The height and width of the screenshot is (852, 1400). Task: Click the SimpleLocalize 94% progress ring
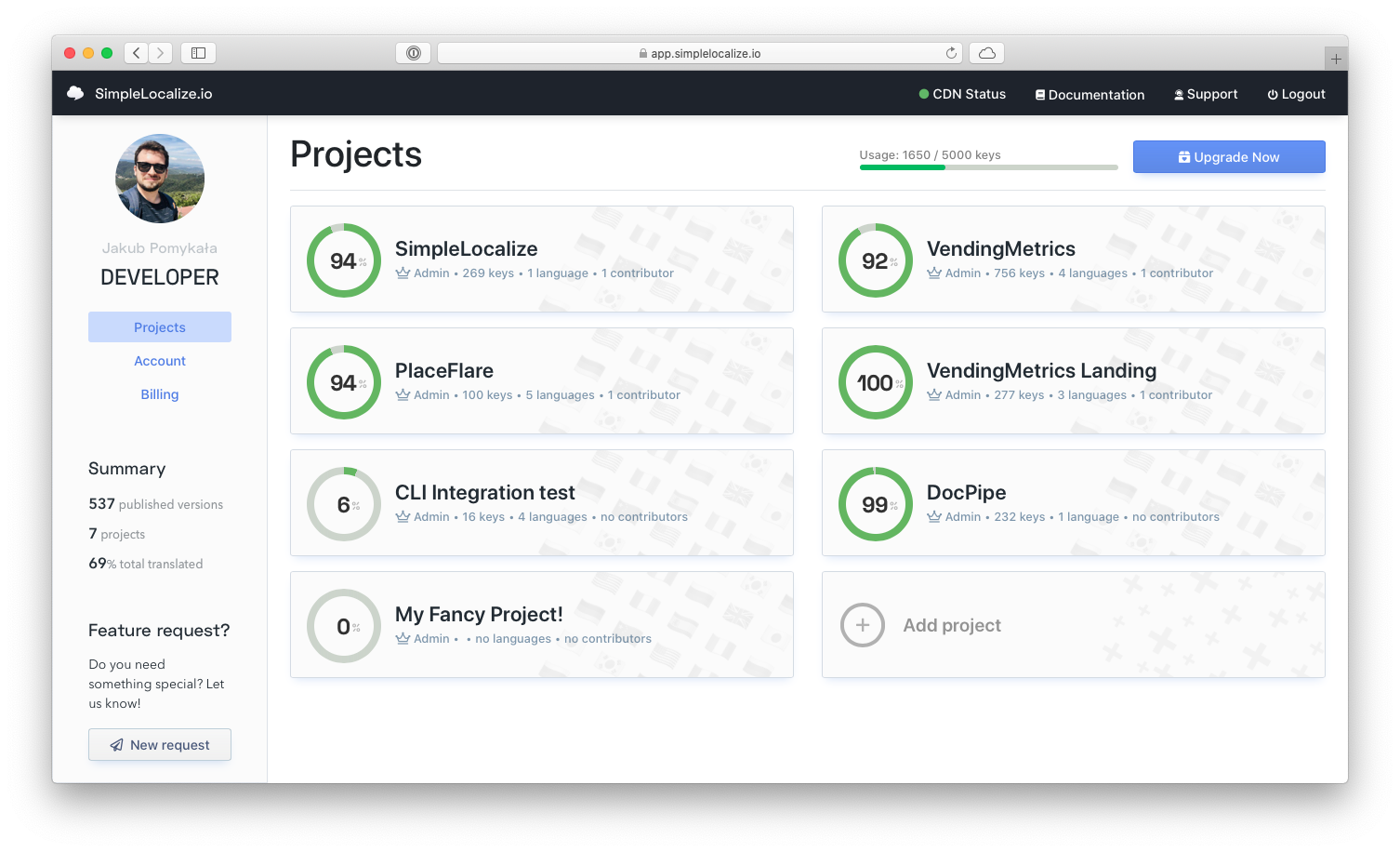click(x=344, y=260)
